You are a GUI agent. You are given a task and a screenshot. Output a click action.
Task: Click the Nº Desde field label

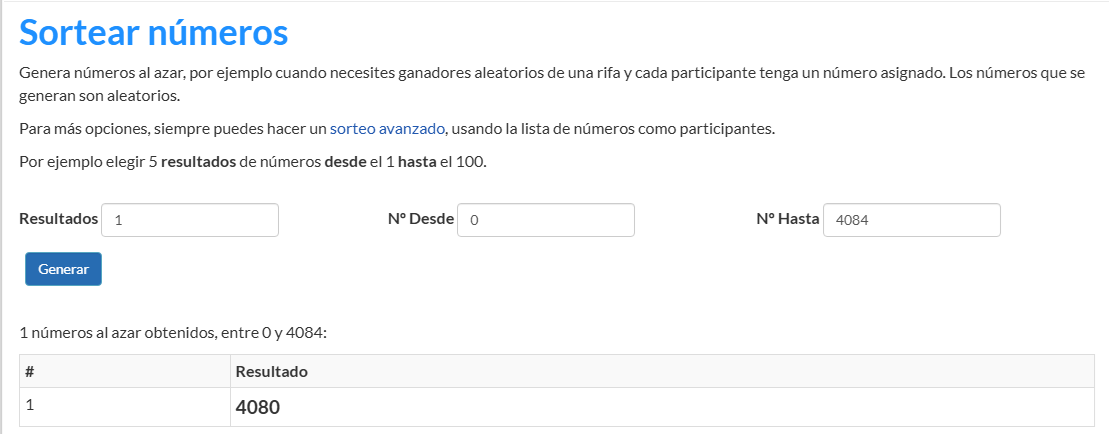tap(421, 219)
